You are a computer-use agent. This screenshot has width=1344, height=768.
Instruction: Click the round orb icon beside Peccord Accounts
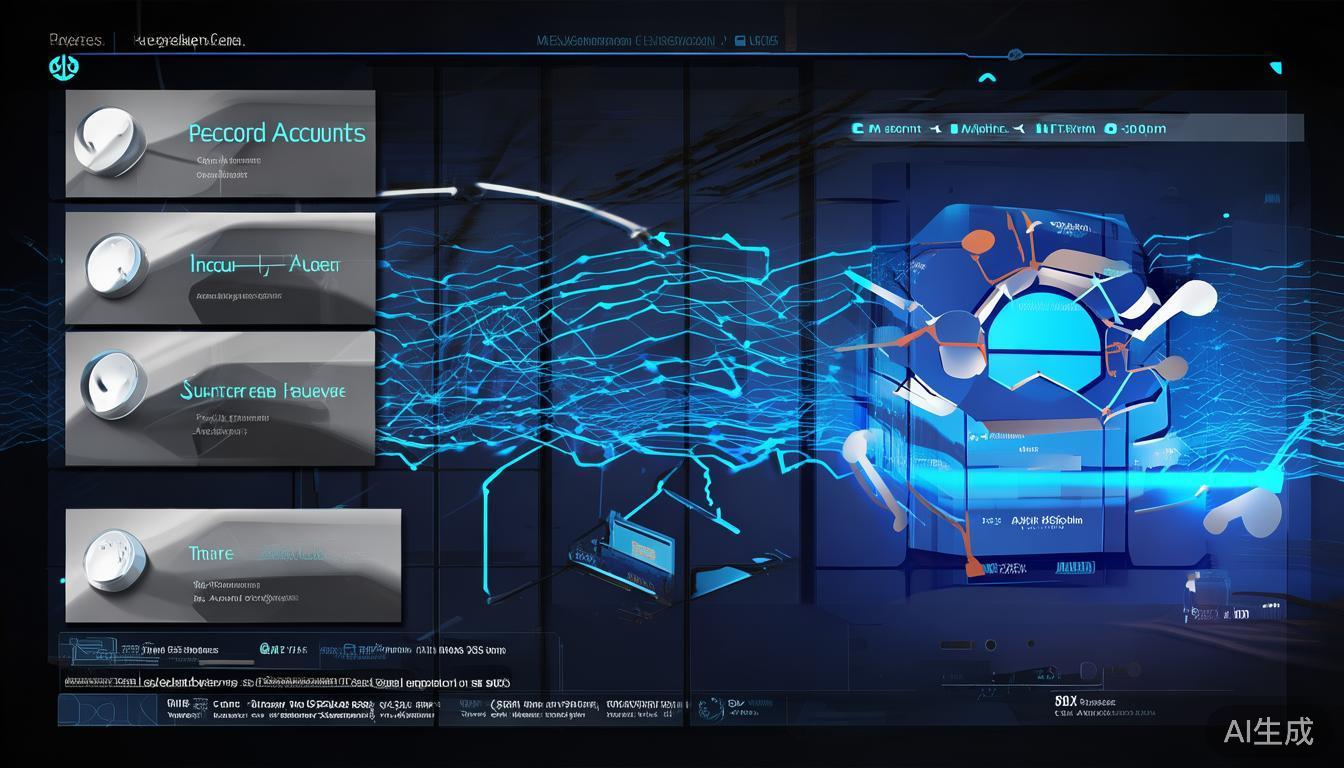(110, 141)
